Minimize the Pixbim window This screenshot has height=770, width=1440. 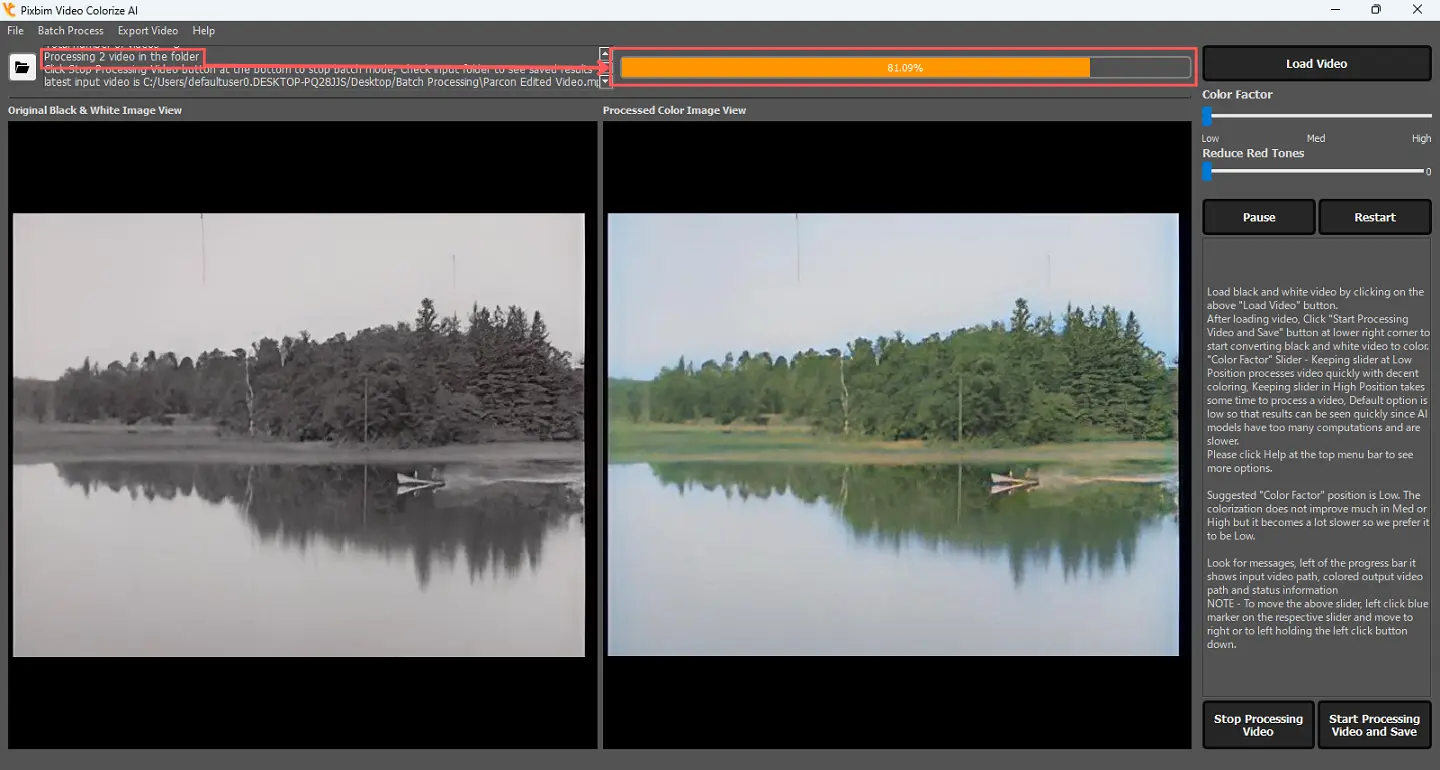click(1335, 10)
